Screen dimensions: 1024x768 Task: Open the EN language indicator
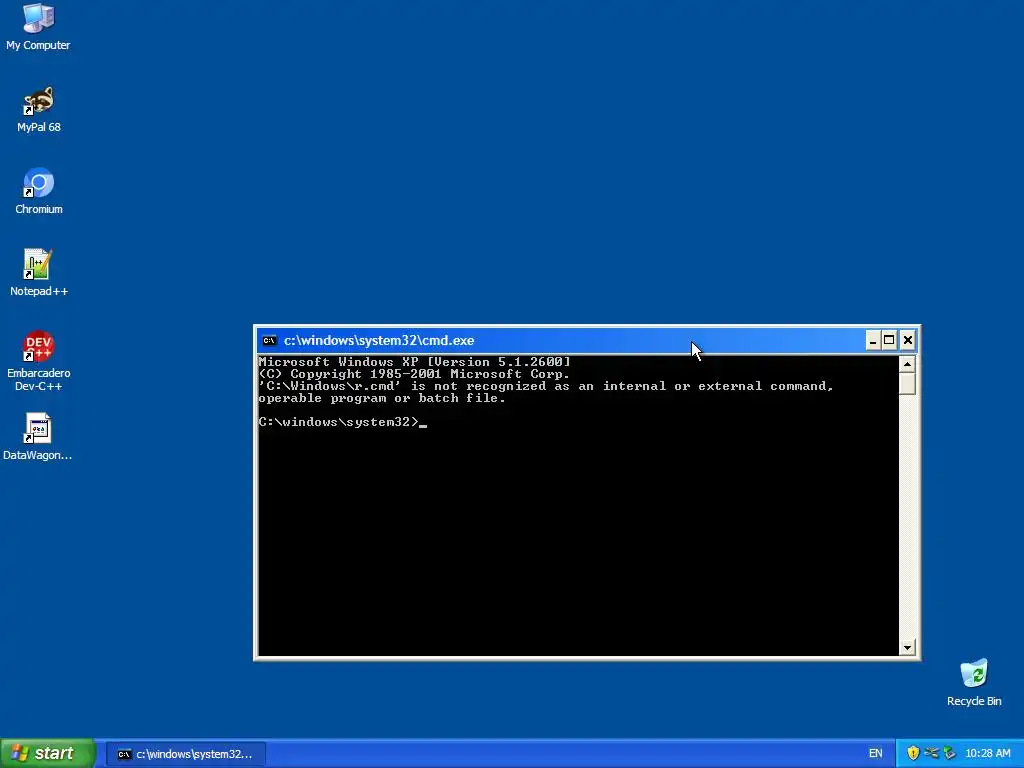[876, 754]
